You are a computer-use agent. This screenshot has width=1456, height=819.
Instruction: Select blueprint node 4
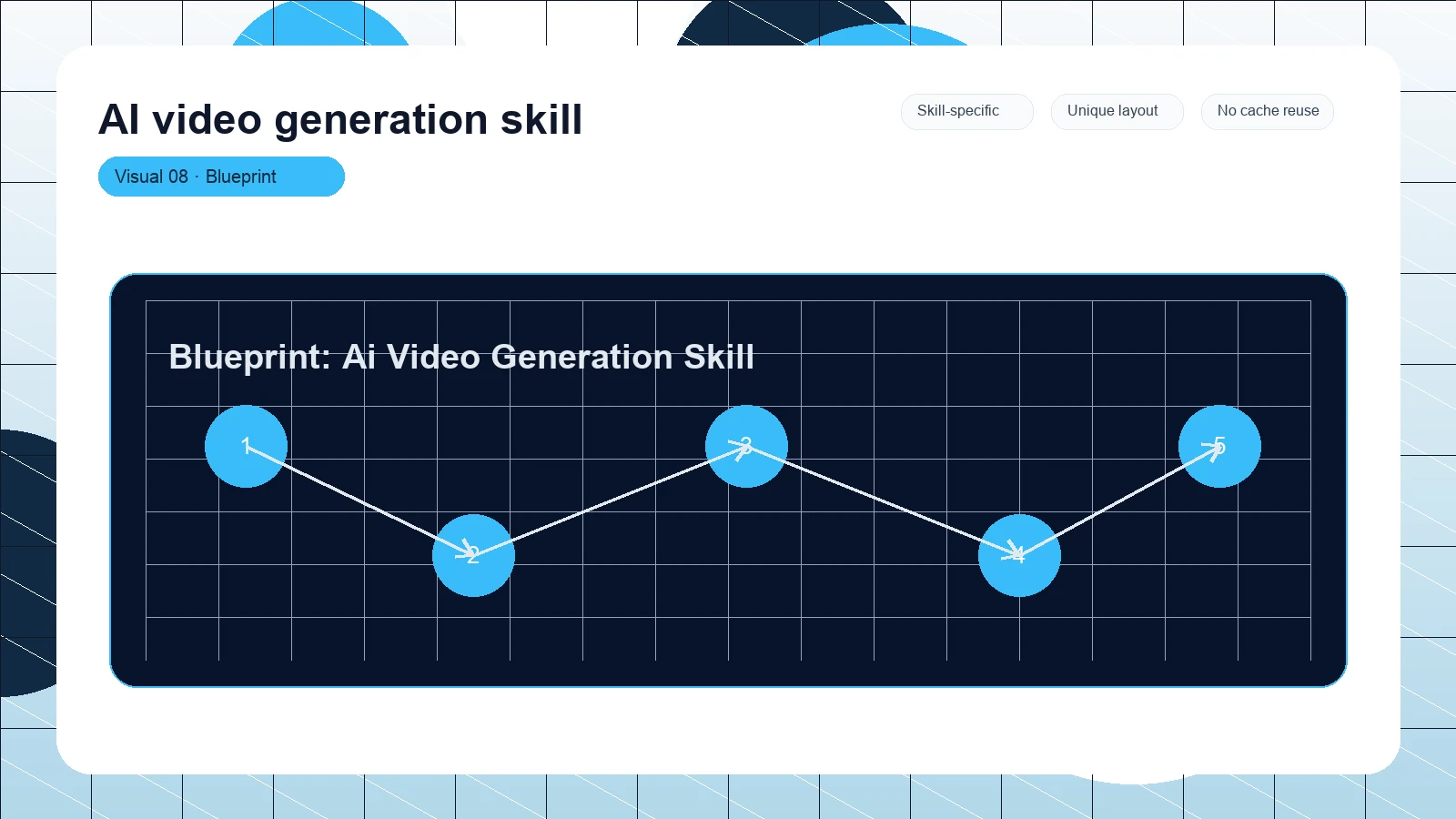tap(1019, 555)
